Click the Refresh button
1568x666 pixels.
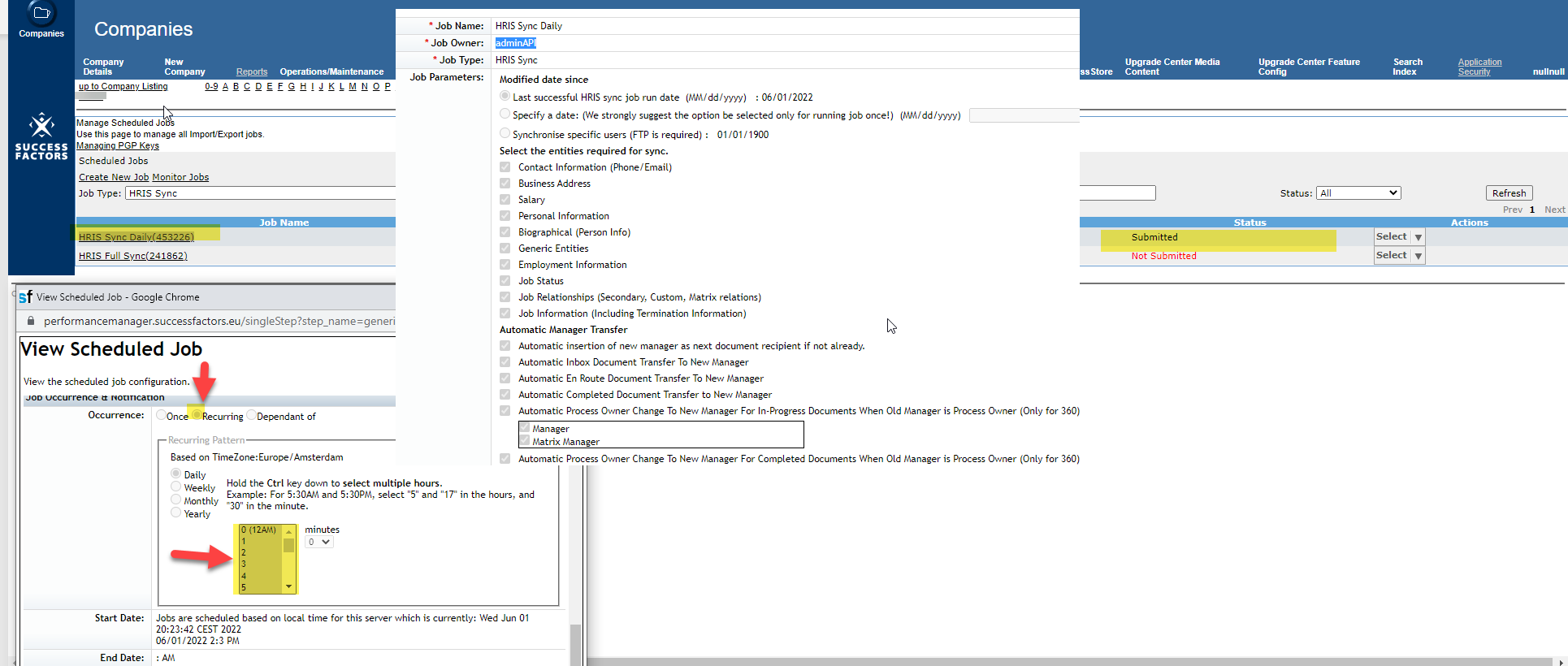[1509, 193]
